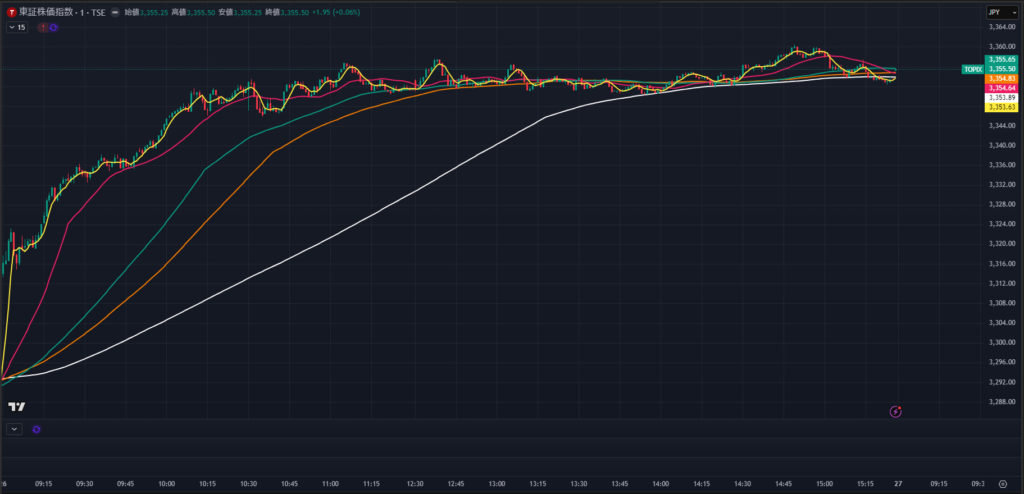Click the green 3,355.65 price label
1024x494 pixels.
point(1002,60)
